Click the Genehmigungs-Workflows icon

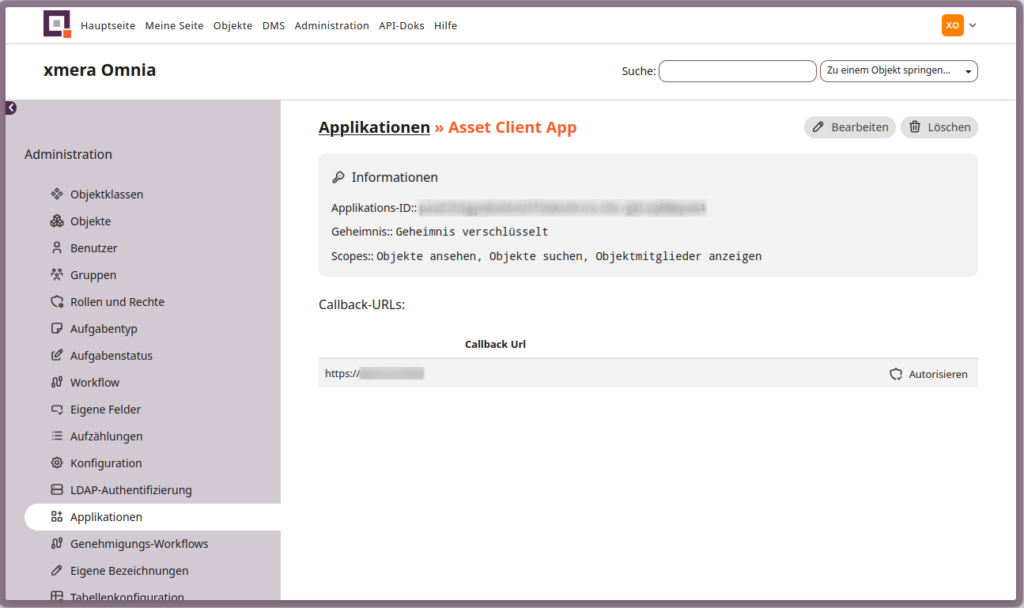(x=57, y=543)
